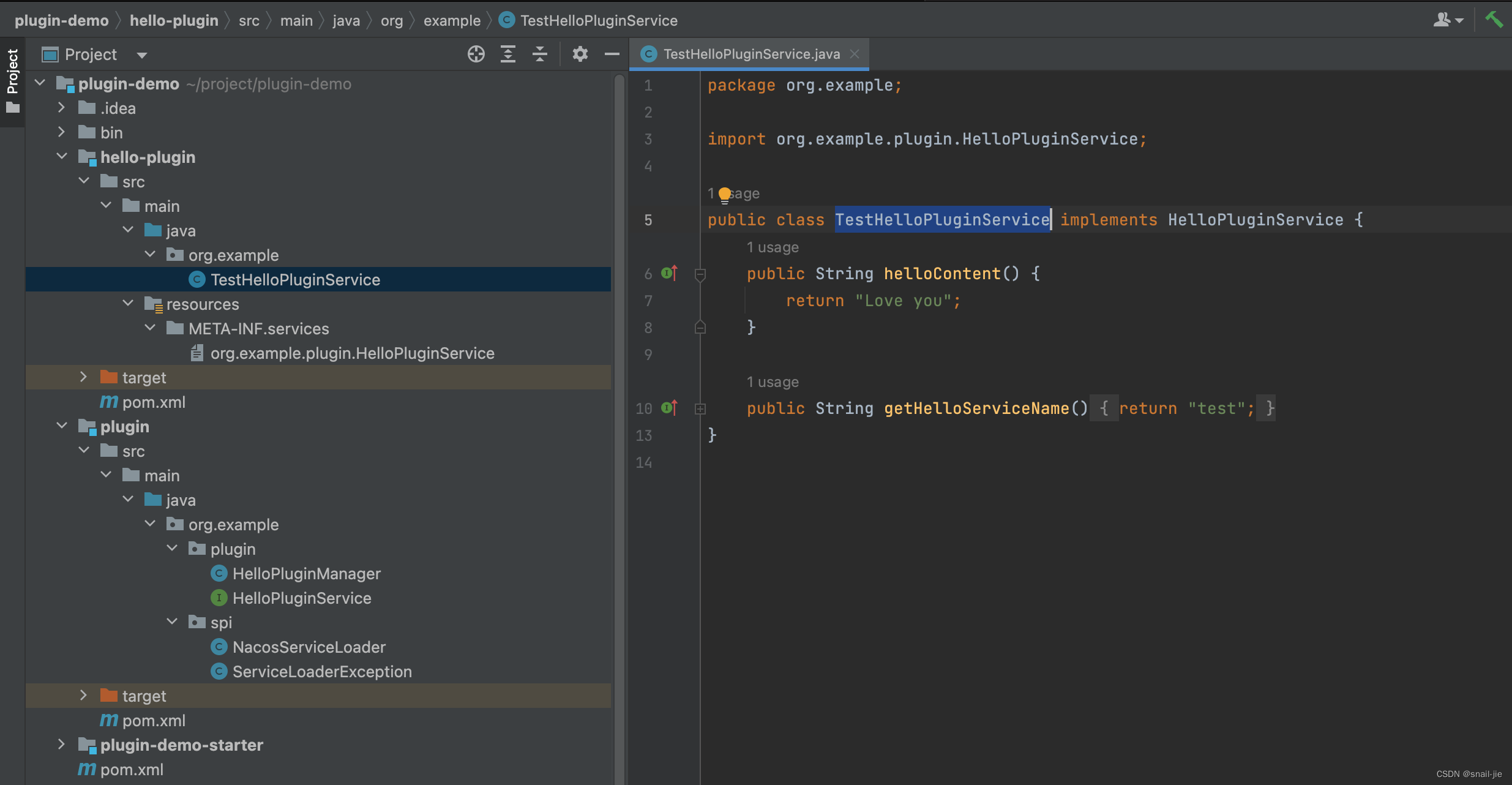Collapse the hello-plugin module

[61, 157]
